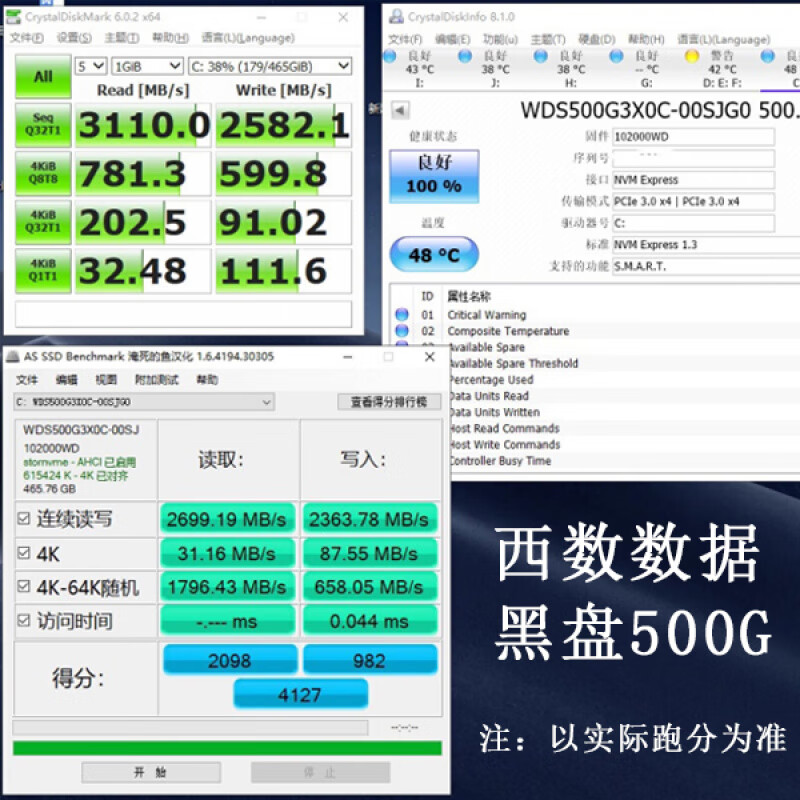Run the Seq Q32T1 test
The width and height of the screenshot is (800, 800).
[43, 125]
